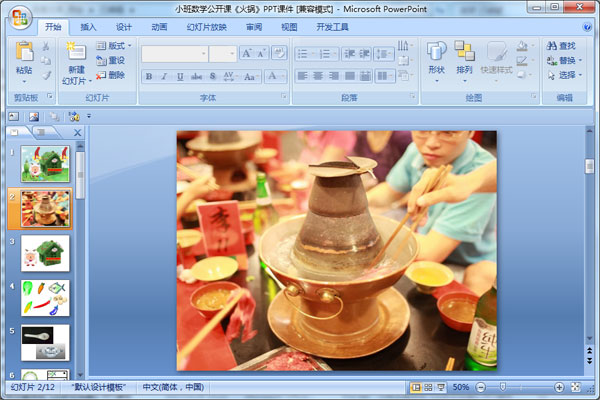600x400 pixels.
Task: Start the Slide Show view icon
Action: click(x=441, y=387)
